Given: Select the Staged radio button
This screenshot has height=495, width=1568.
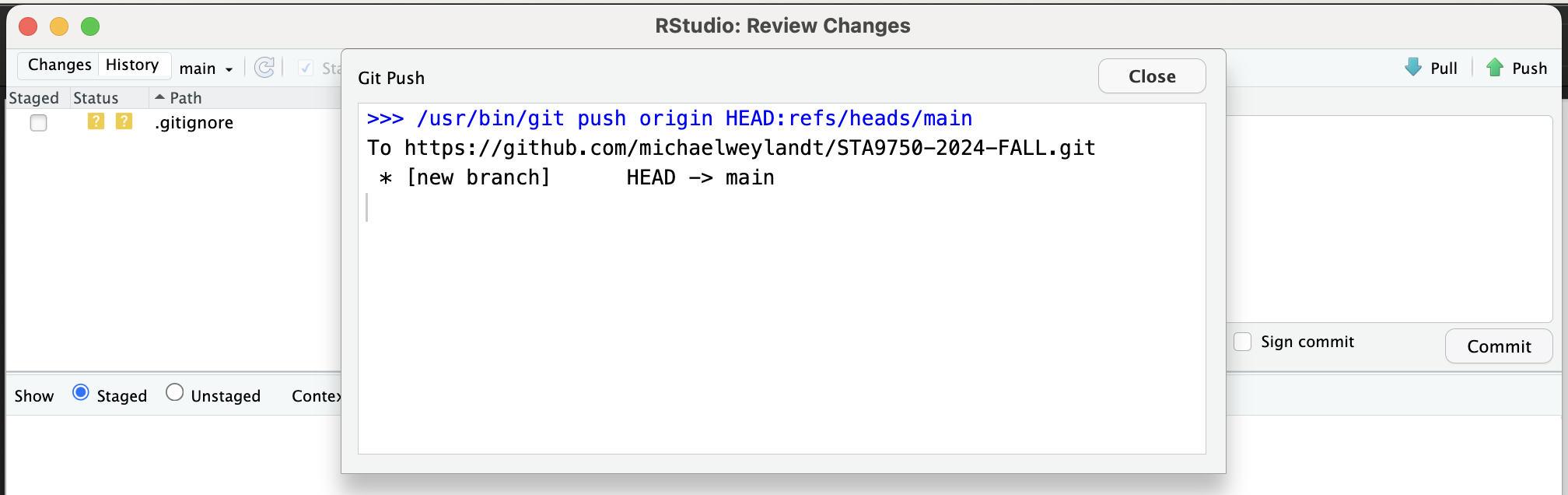Looking at the screenshot, I should (x=80, y=393).
